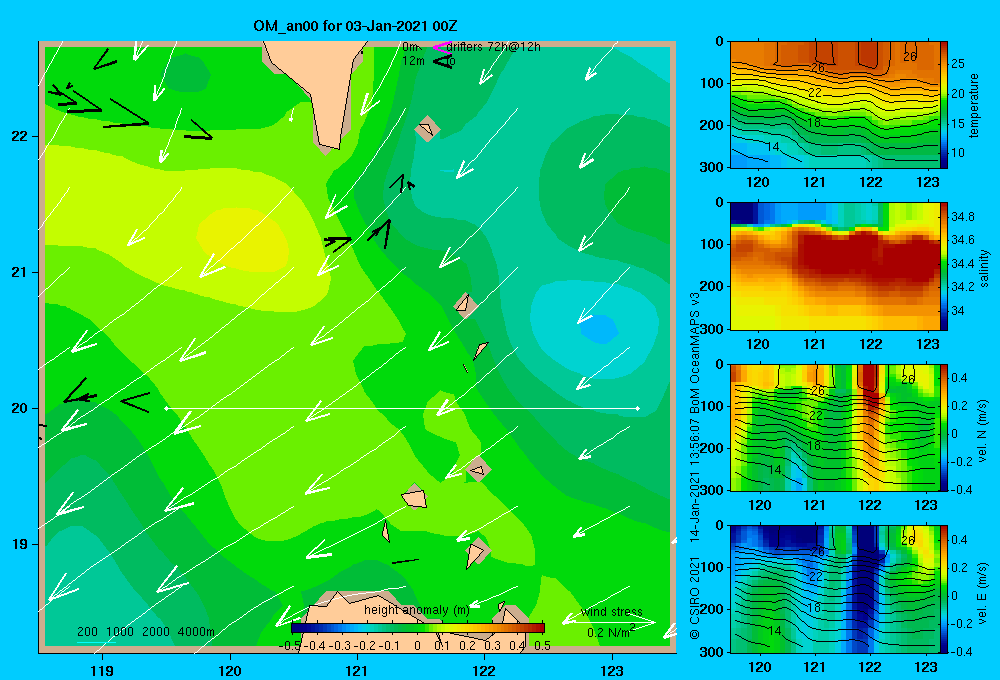Screen dimensions: 1000x680
Task: Click the salinity panel colorbar
Action: (x=944, y=266)
